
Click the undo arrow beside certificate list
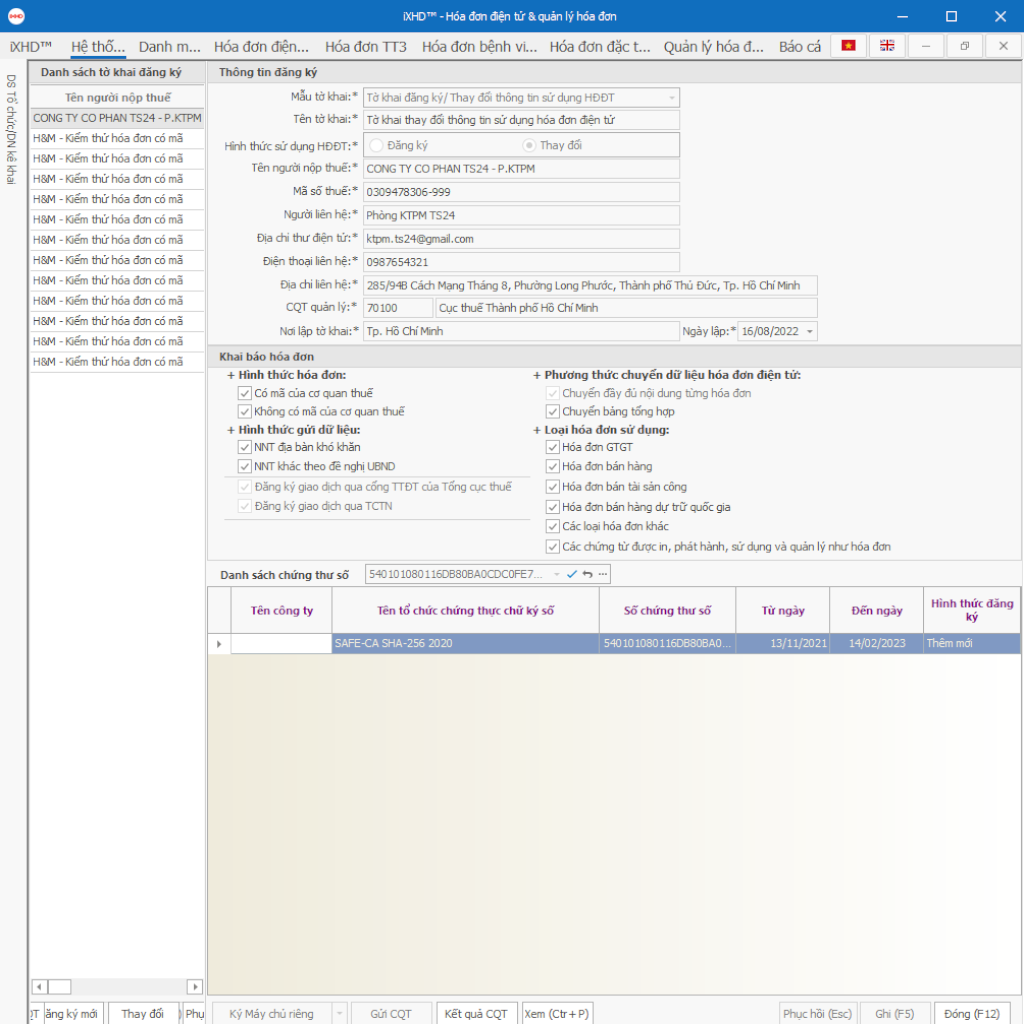587,574
